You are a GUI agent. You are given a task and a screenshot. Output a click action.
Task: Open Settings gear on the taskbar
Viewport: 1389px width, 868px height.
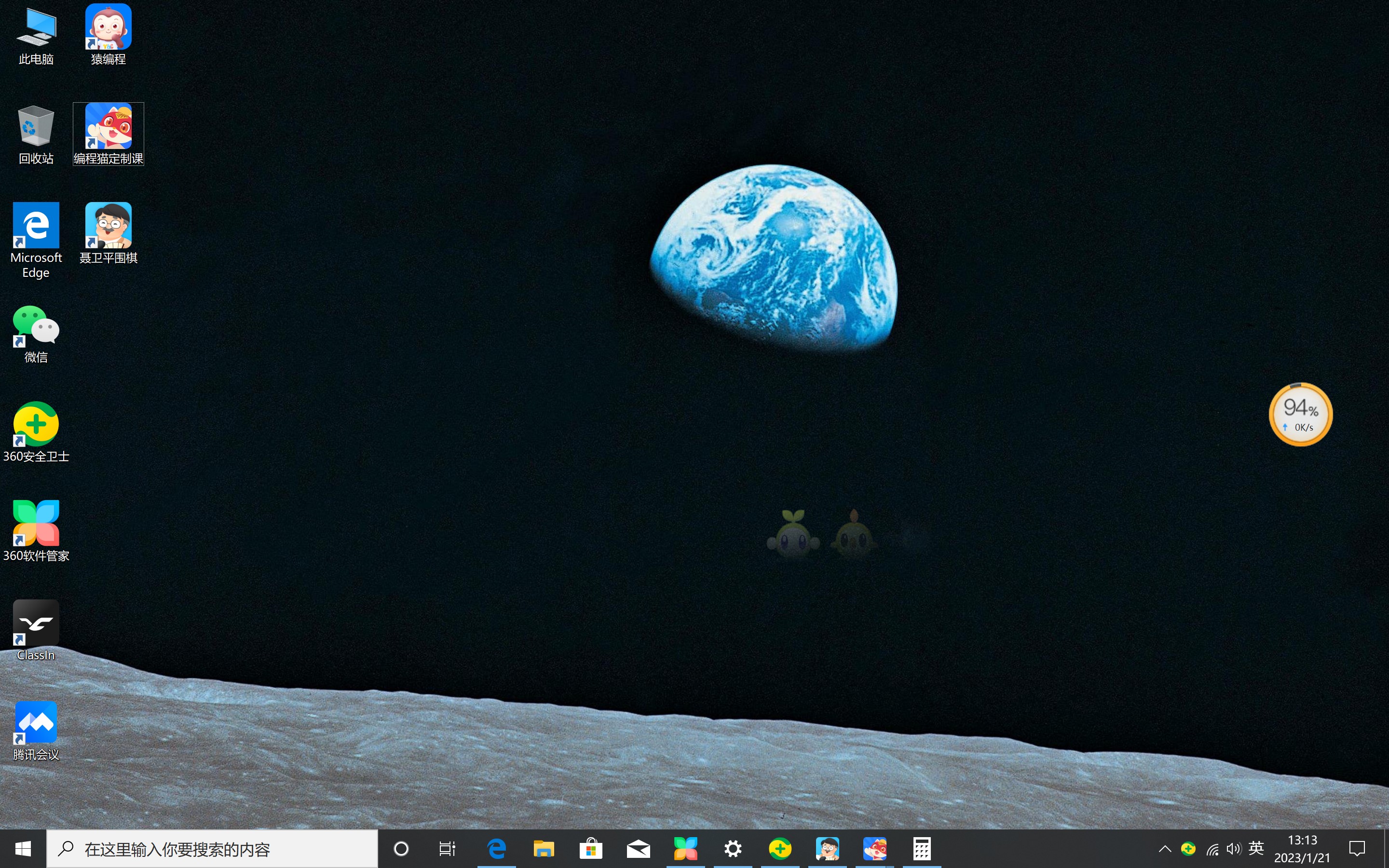(733, 849)
